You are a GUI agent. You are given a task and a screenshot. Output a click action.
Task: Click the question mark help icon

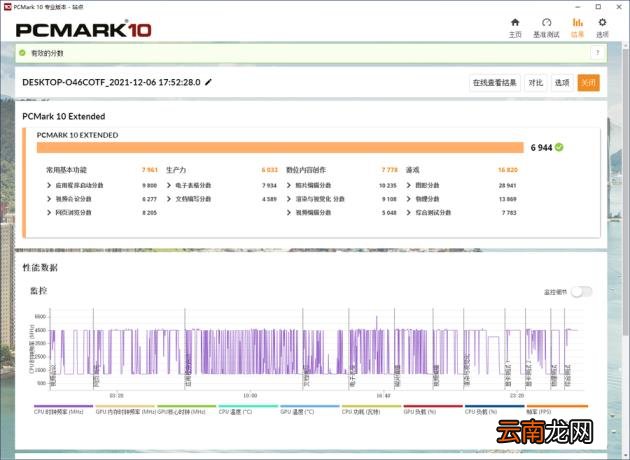pos(597,53)
